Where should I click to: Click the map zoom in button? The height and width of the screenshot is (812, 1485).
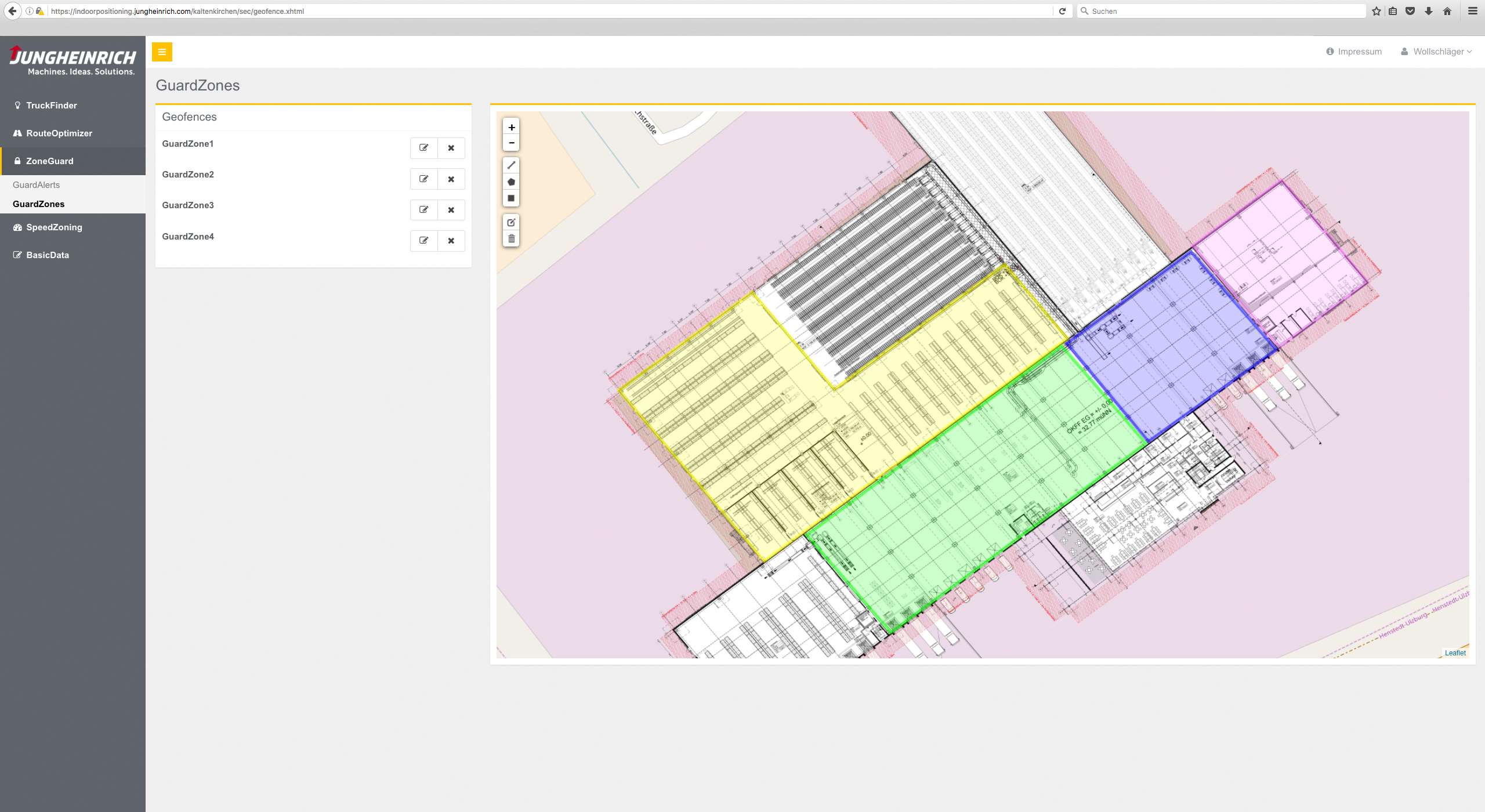pyautogui.click(x=511, y=127)
